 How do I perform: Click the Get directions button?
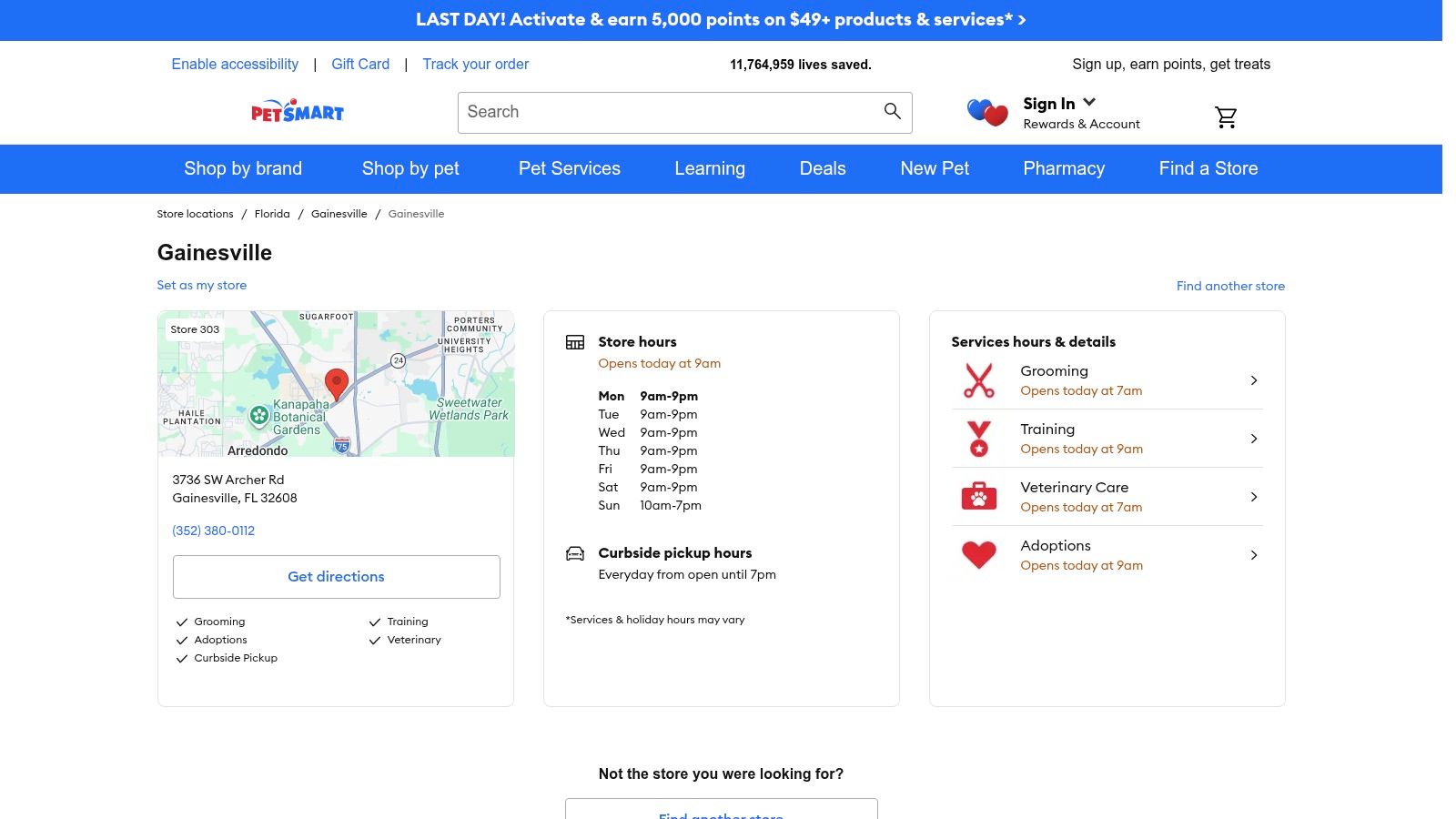pos(337,577)
